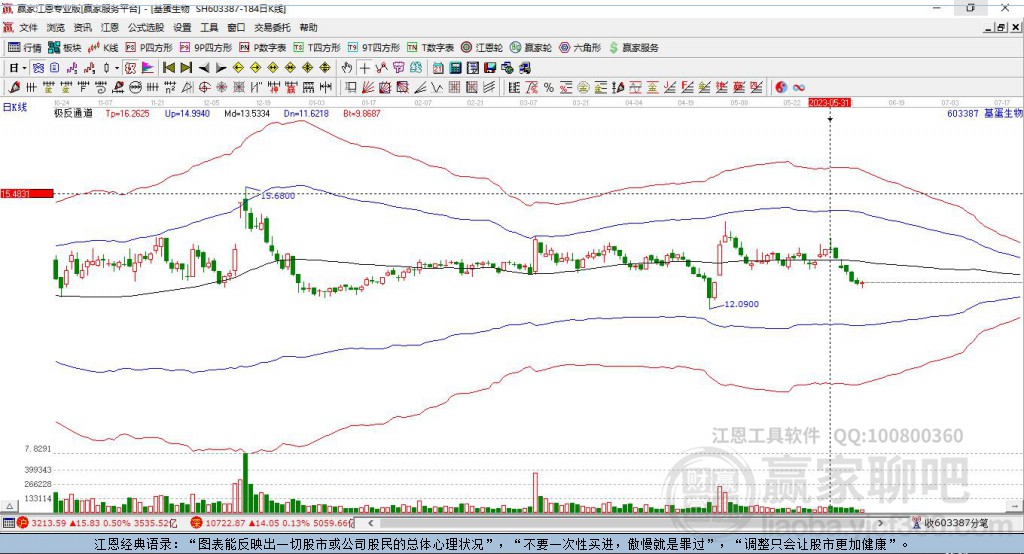Image resolution: width=1024 pixels, height=554 pixels.
Task: Click the infinity symbol icon
Action: click(x=799, y=88)
